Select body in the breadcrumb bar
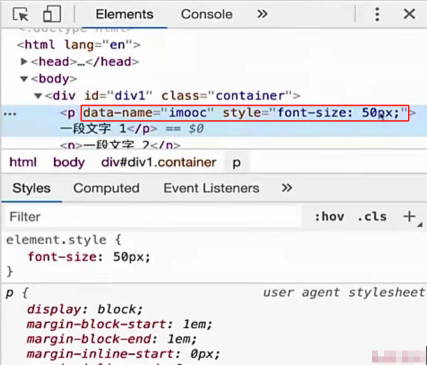 tap(69, 162)
